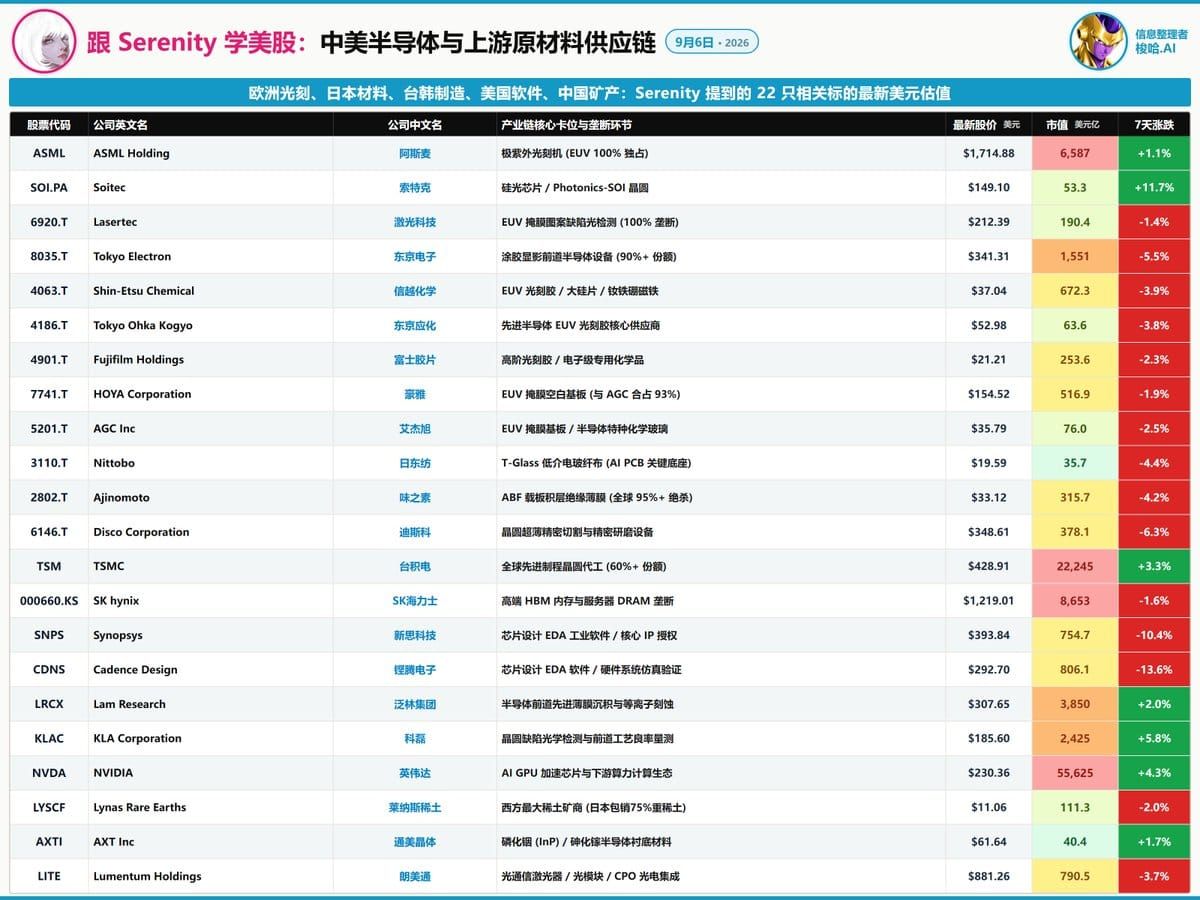Open the 东京应化 company link
This screenshot has width=1200, height=900.
(x=415, y=326)
